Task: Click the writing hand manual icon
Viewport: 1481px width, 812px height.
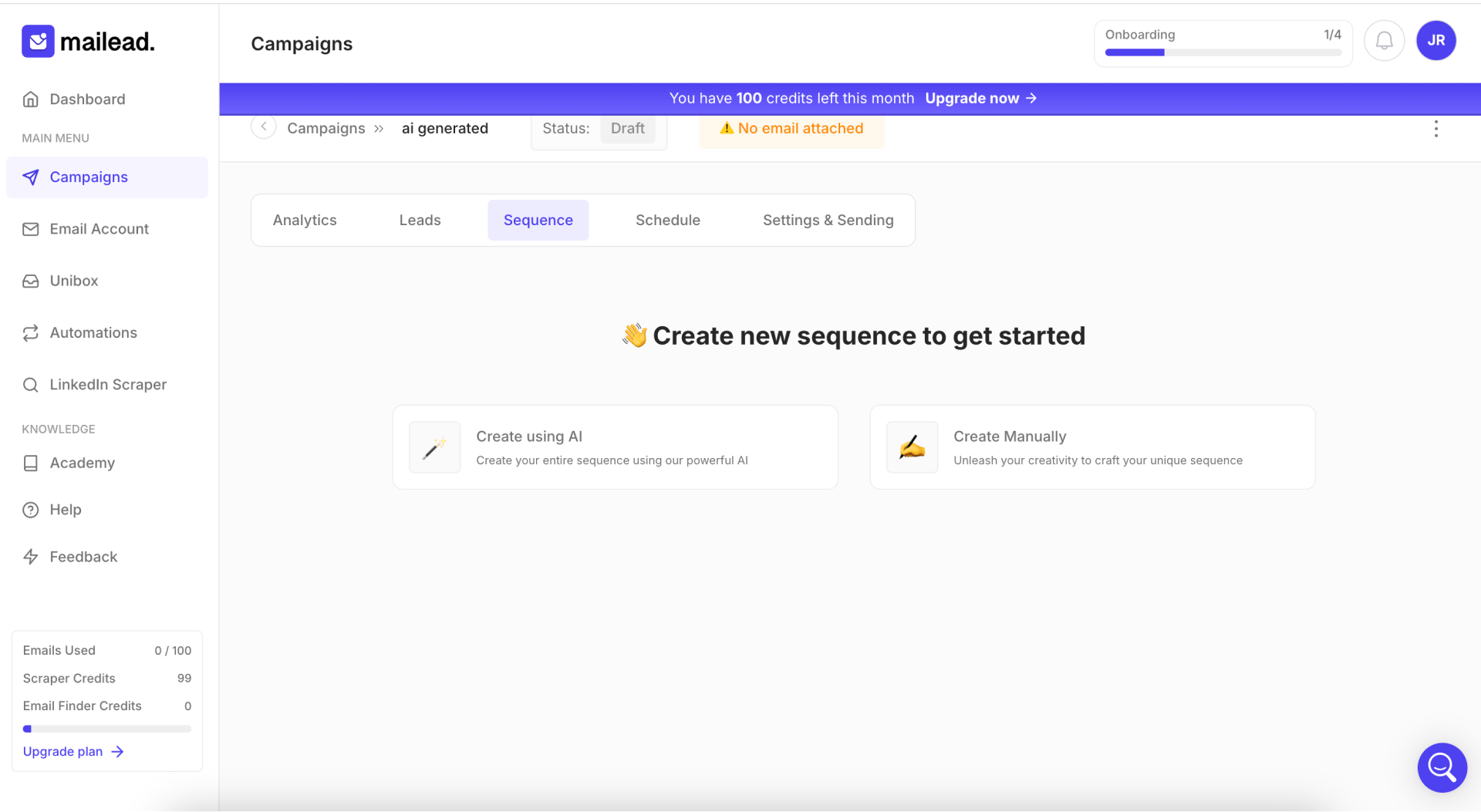Action: pyautogui.click(x=912, y=447)
